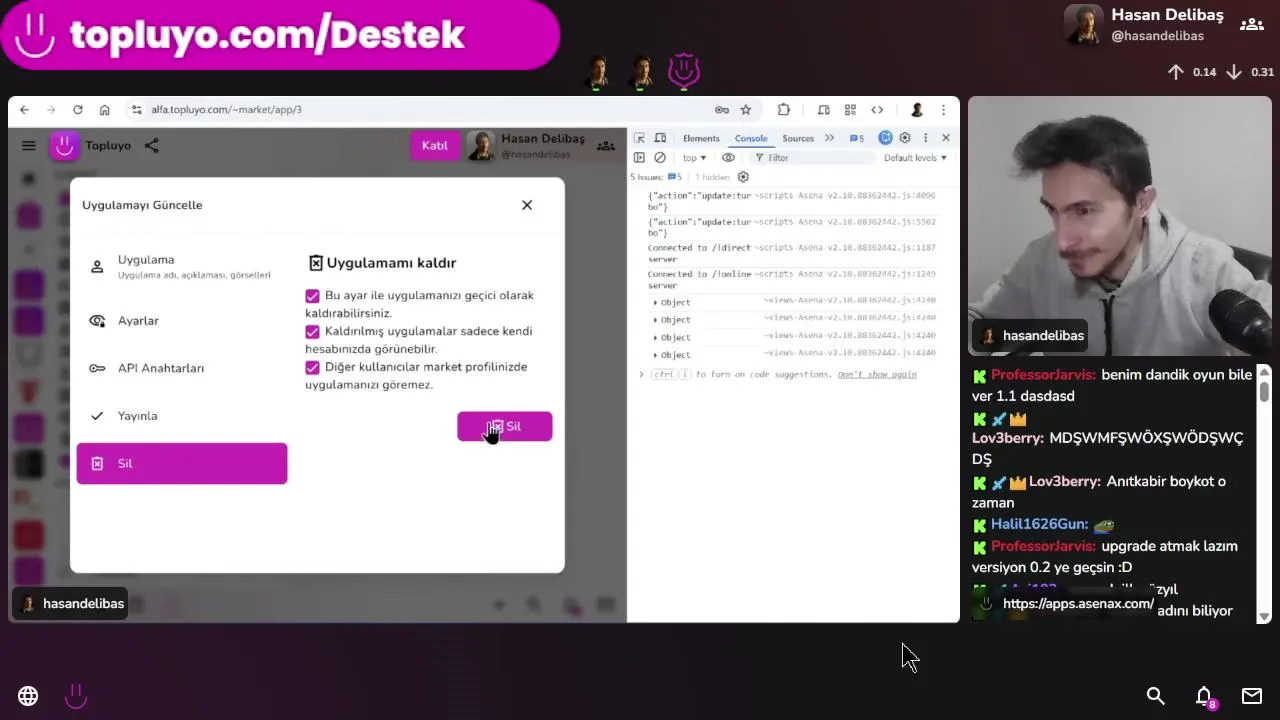Open Uygulama section in dialog
The width and height of the screenshot is (1280, 720).
tap(182, 267)
